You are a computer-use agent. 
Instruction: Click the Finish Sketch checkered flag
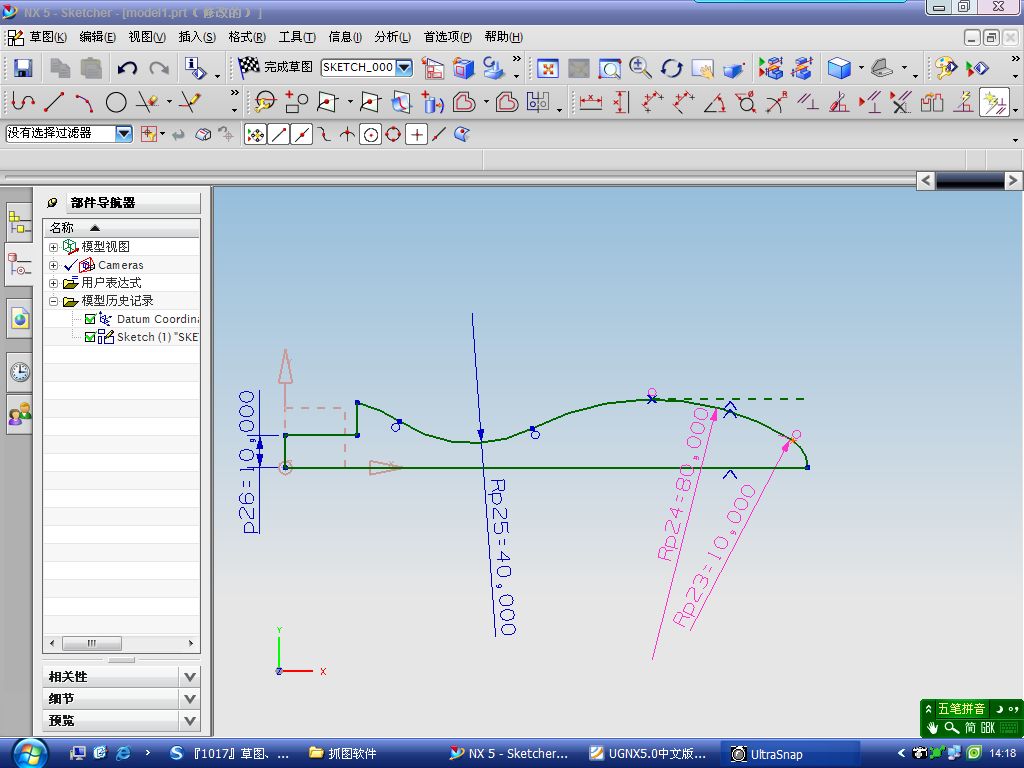[x=248, y=67]
